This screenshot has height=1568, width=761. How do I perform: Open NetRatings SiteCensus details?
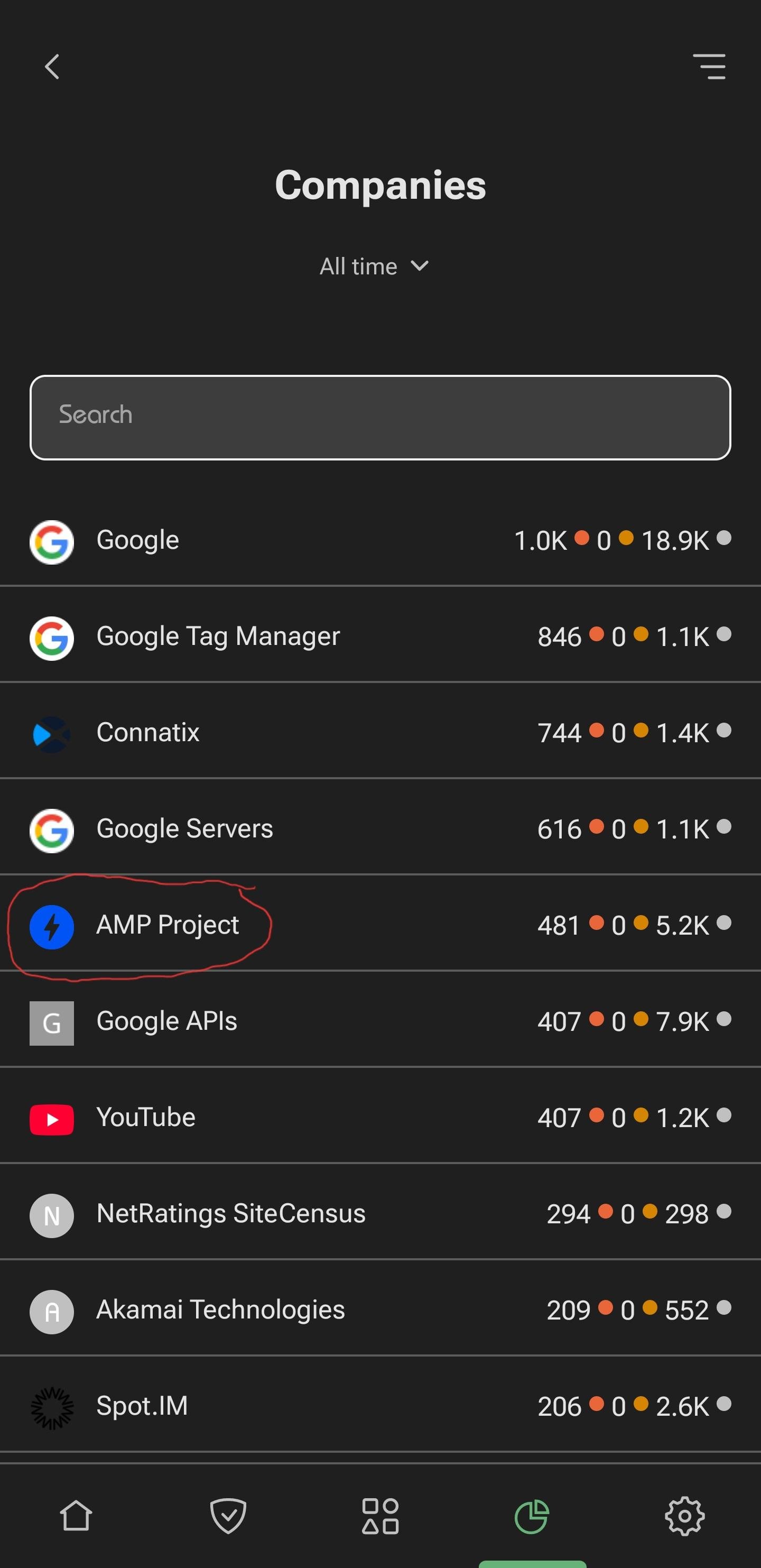380,1214
